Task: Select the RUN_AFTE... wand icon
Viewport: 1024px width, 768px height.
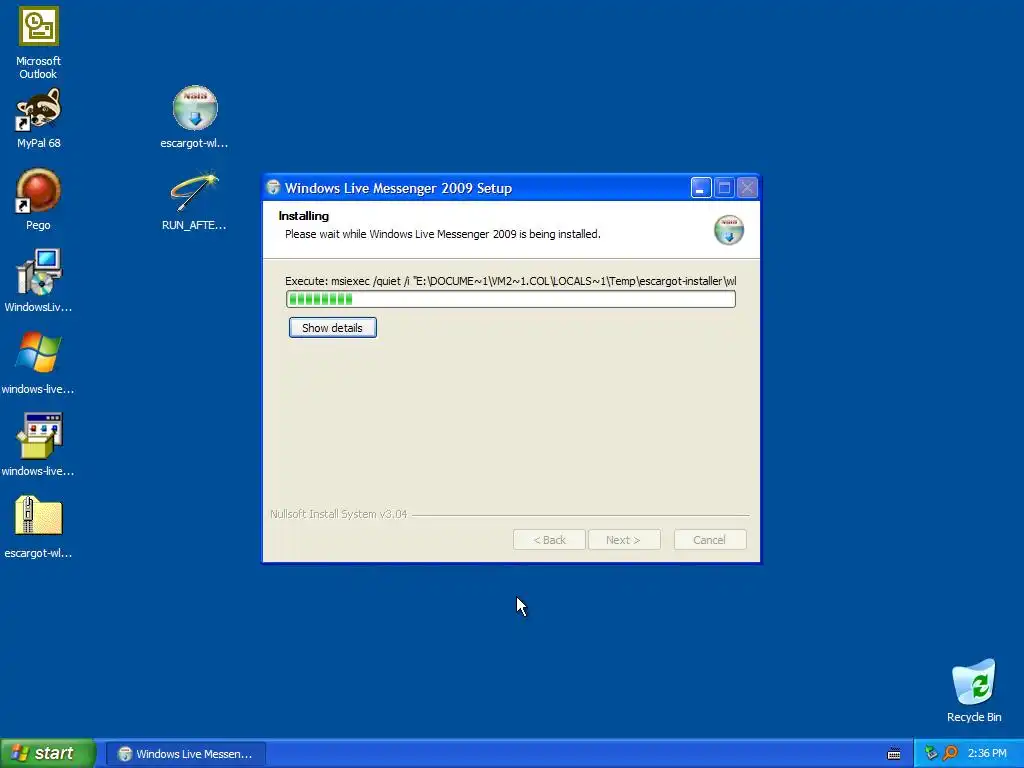Action: (x=195, y=200)
